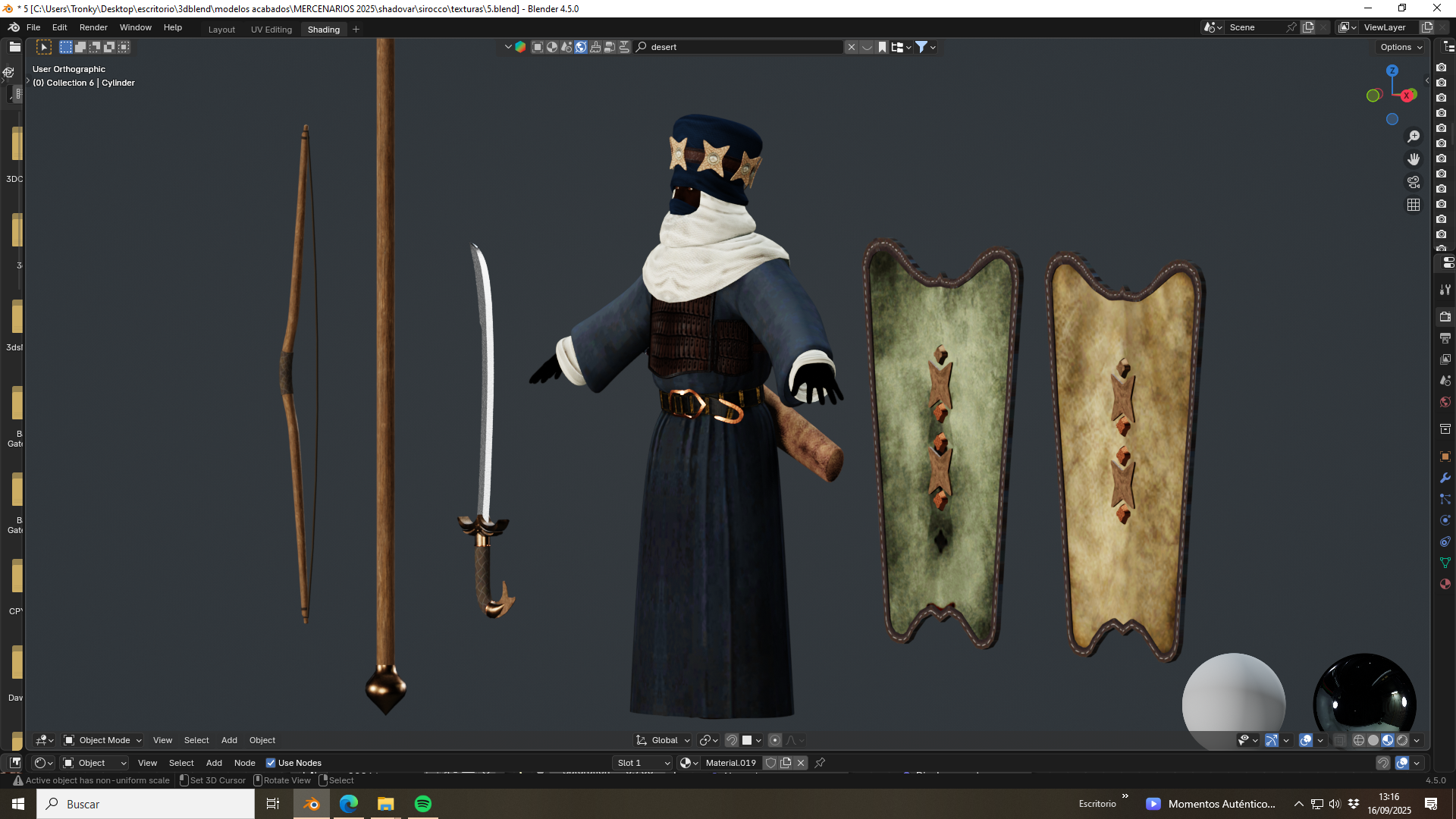Open the File menu

pos(33,27)
